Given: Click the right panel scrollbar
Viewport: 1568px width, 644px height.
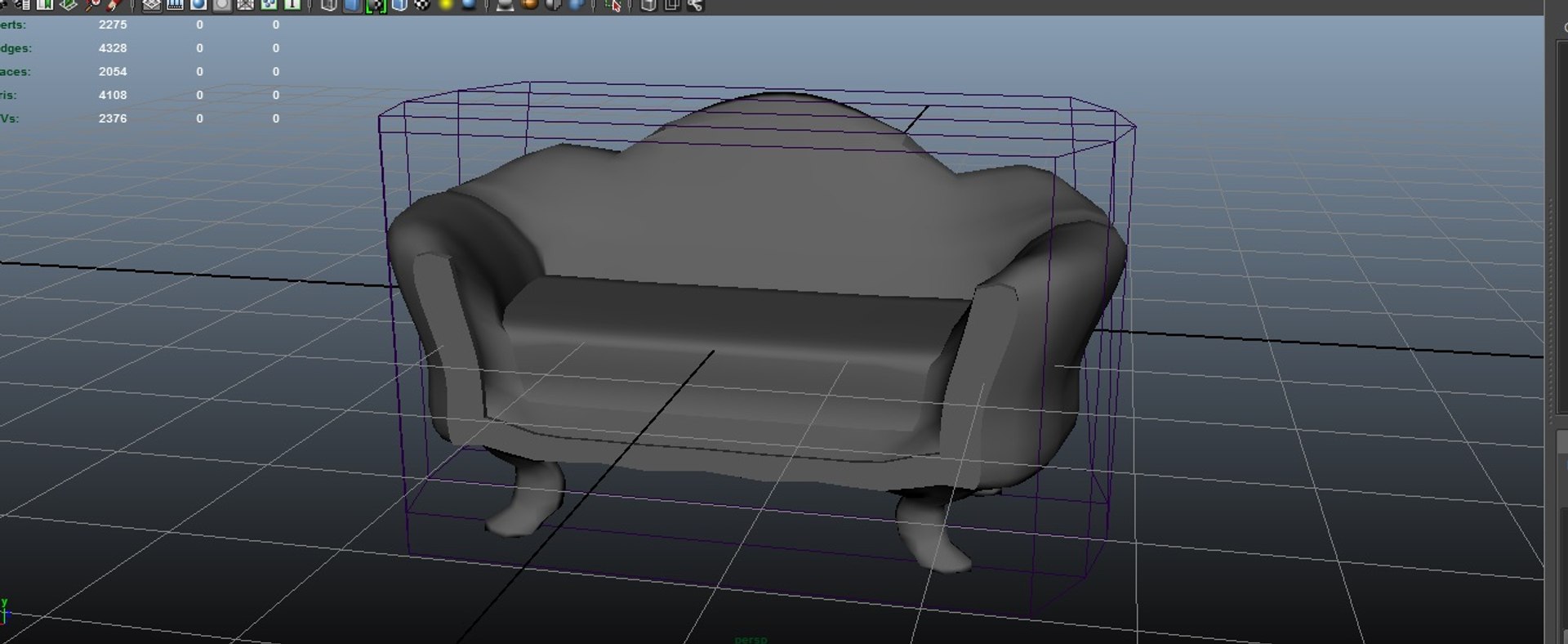Looking at the screenshot, I should pyautogui.click(x=1550, y=311).
